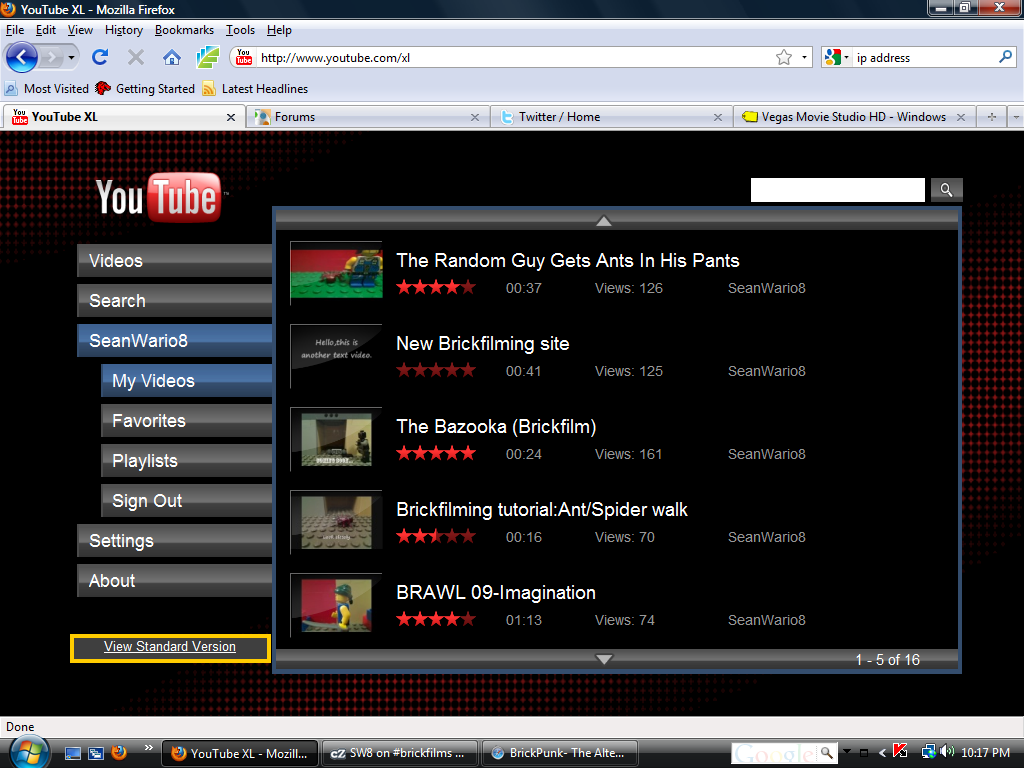Reload the page with the refresh icon
Viewport: 1024px width, 768px height.
[100, 57]
